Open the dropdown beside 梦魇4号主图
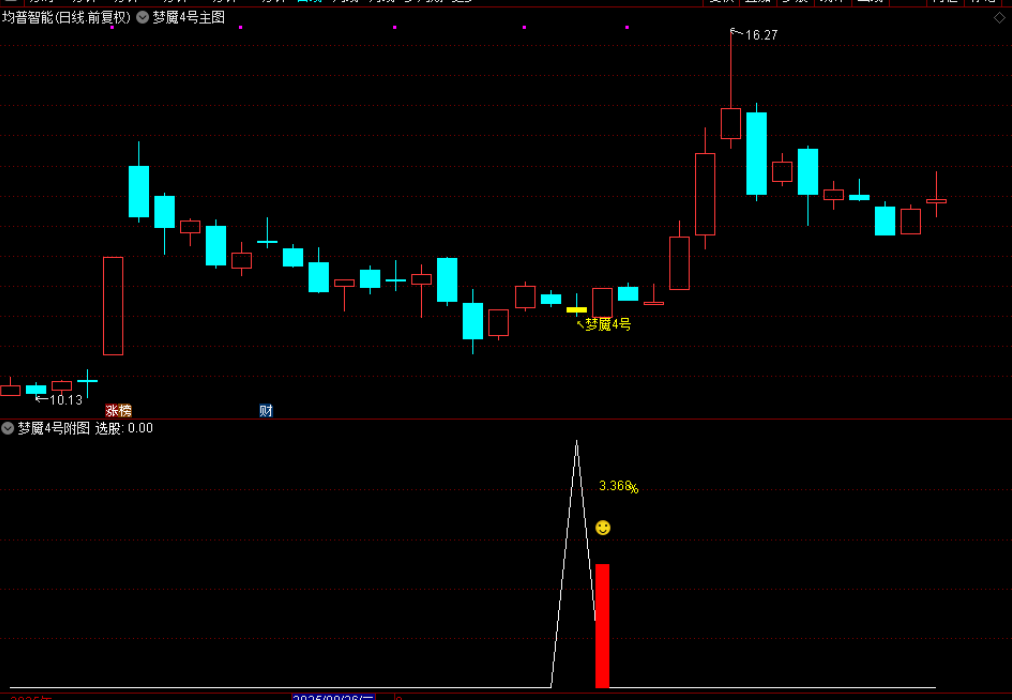The height and width of the screenshot is (700, 1012). coord(142,17)
